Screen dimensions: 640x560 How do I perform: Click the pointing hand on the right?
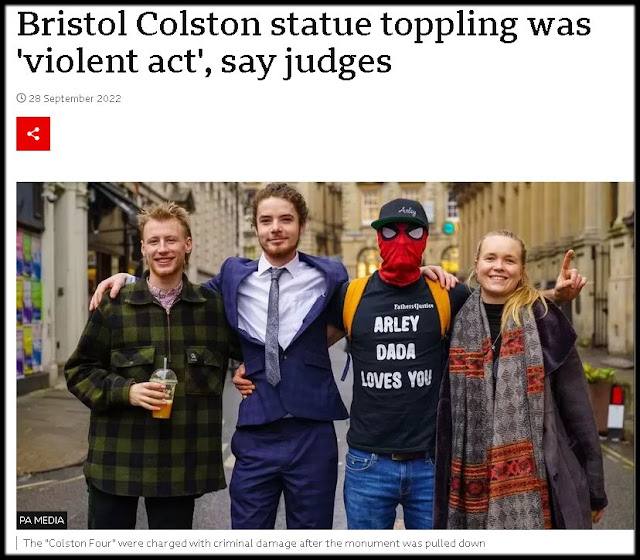coord(570,277)
